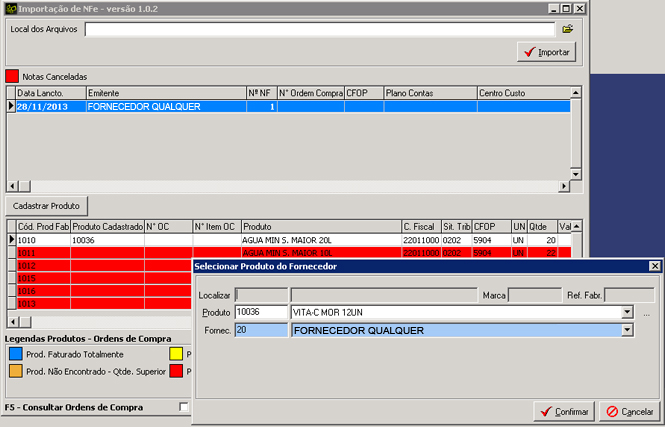The width and height of the screenshot is (665, 427).
Task: Click the Importar button
Action: pos(546,51)
